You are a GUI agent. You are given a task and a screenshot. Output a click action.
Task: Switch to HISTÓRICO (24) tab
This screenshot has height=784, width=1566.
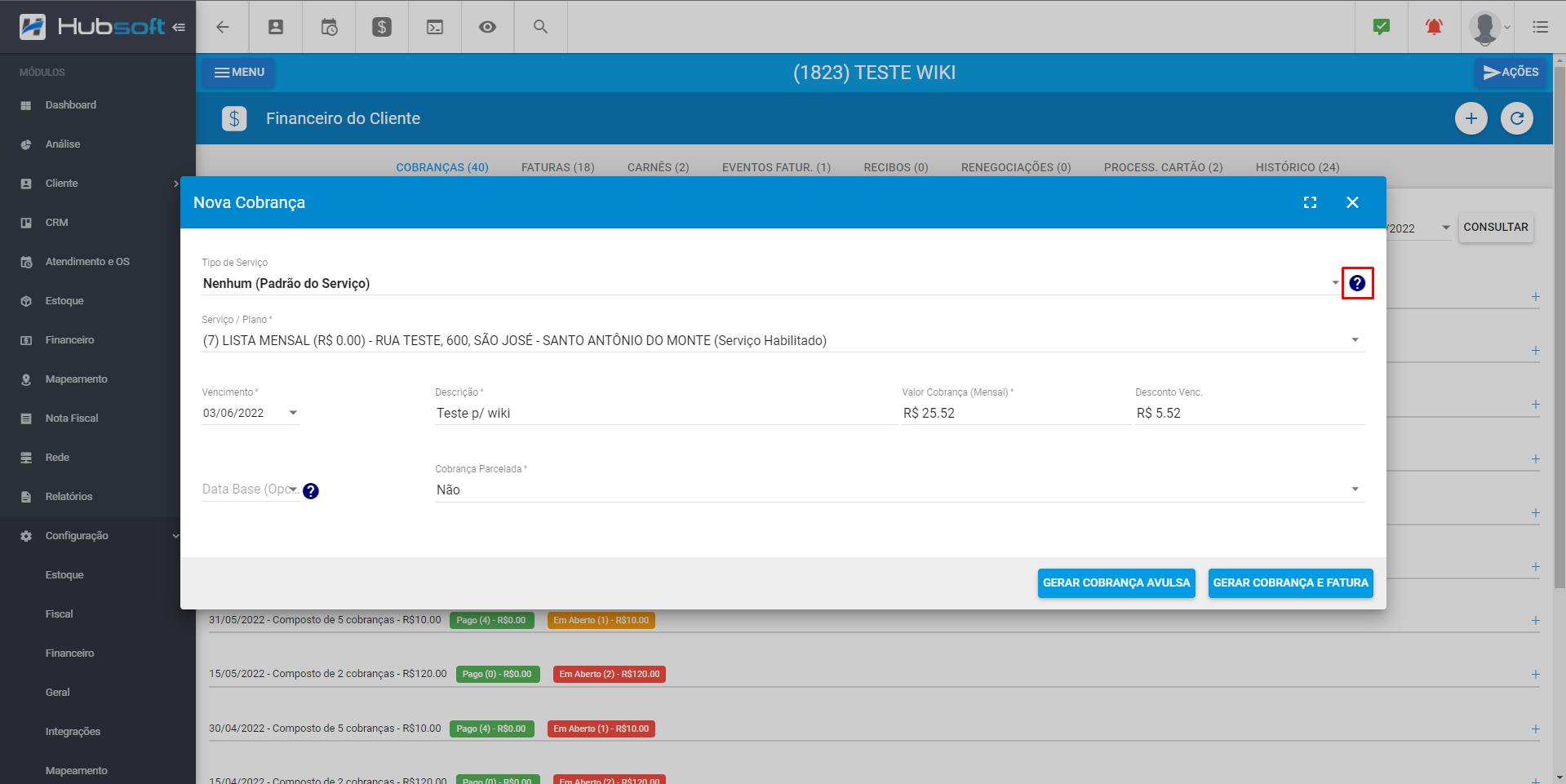point(1298,167)
